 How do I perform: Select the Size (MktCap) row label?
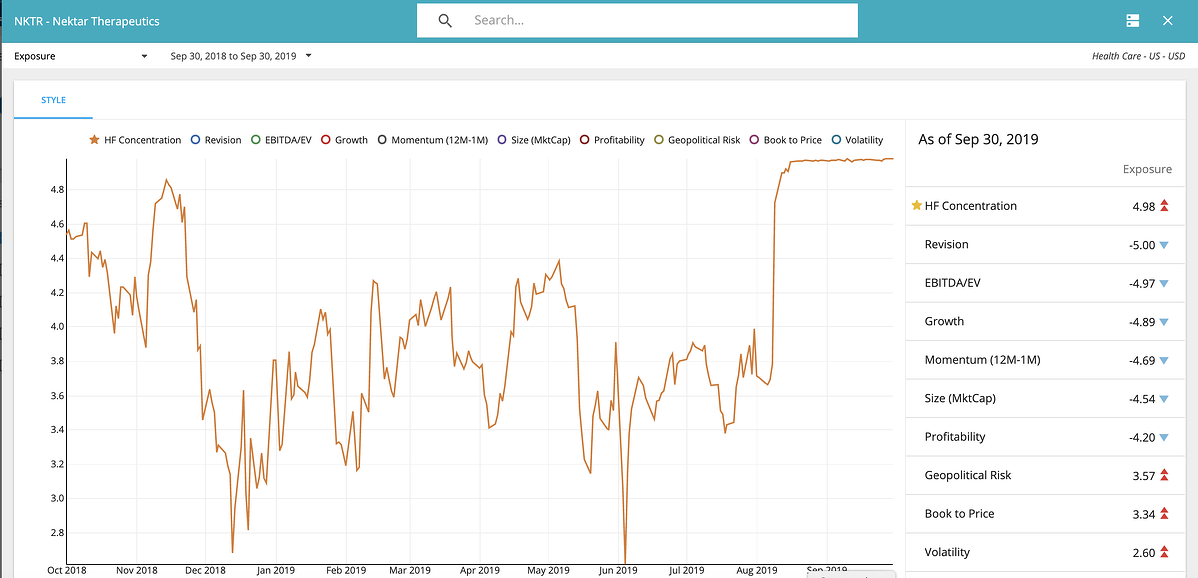pos(960,399)
